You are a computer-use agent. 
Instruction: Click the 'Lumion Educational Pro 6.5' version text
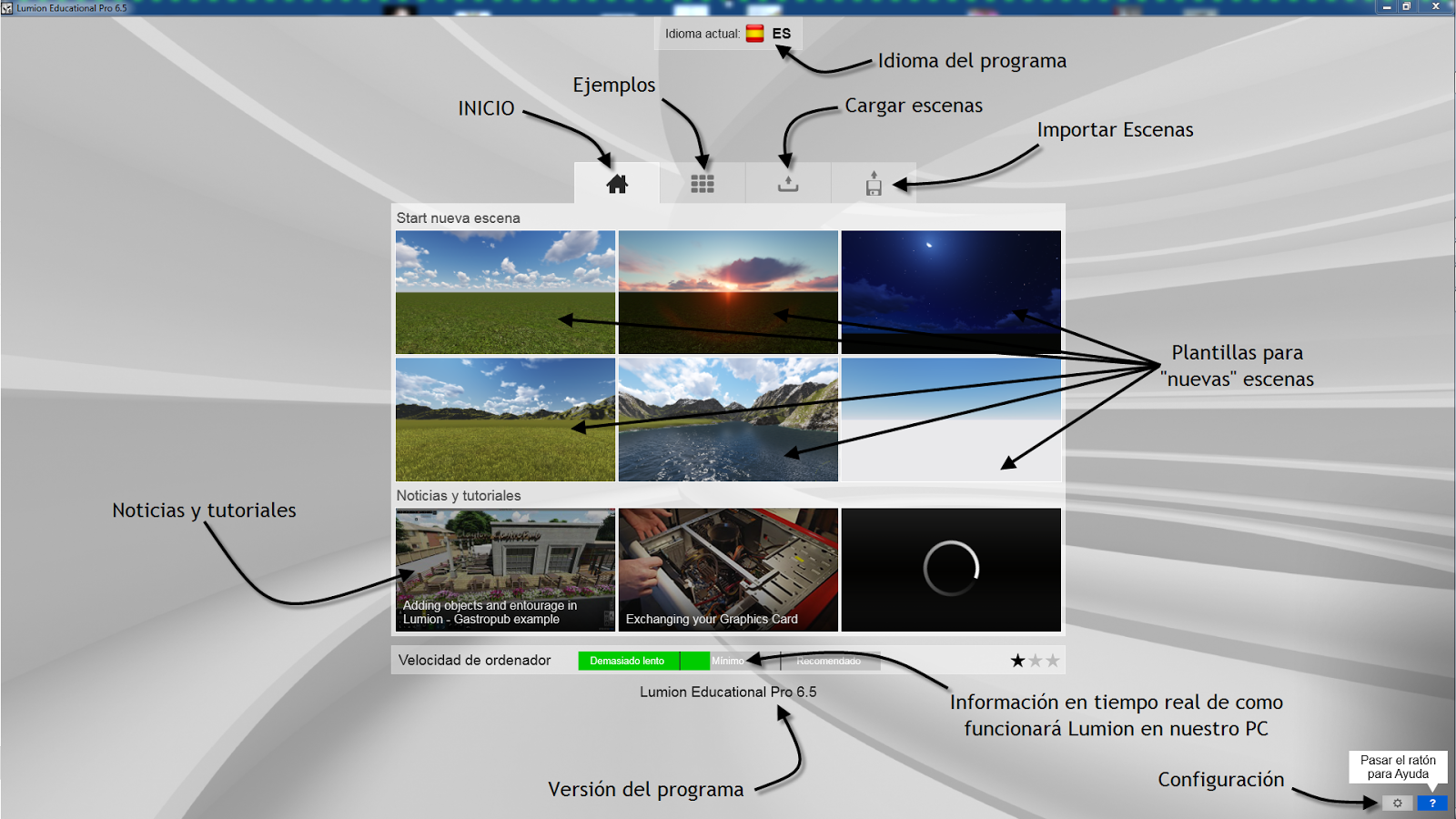(728, 692)
